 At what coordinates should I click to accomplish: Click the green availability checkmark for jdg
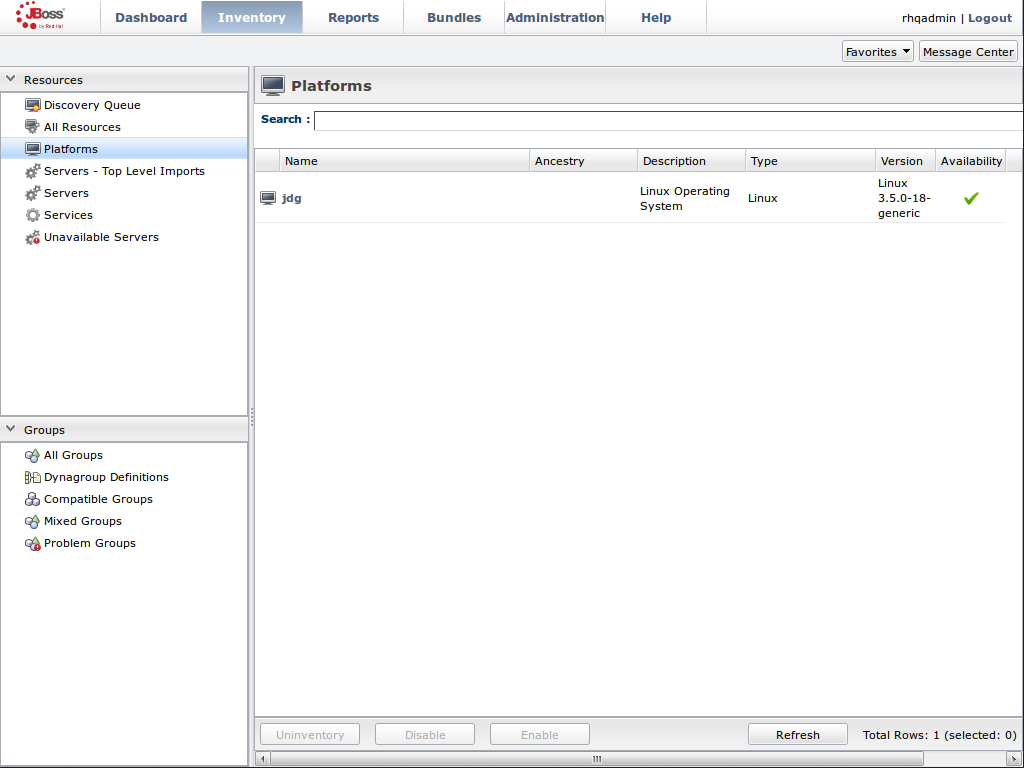point(970,198)
